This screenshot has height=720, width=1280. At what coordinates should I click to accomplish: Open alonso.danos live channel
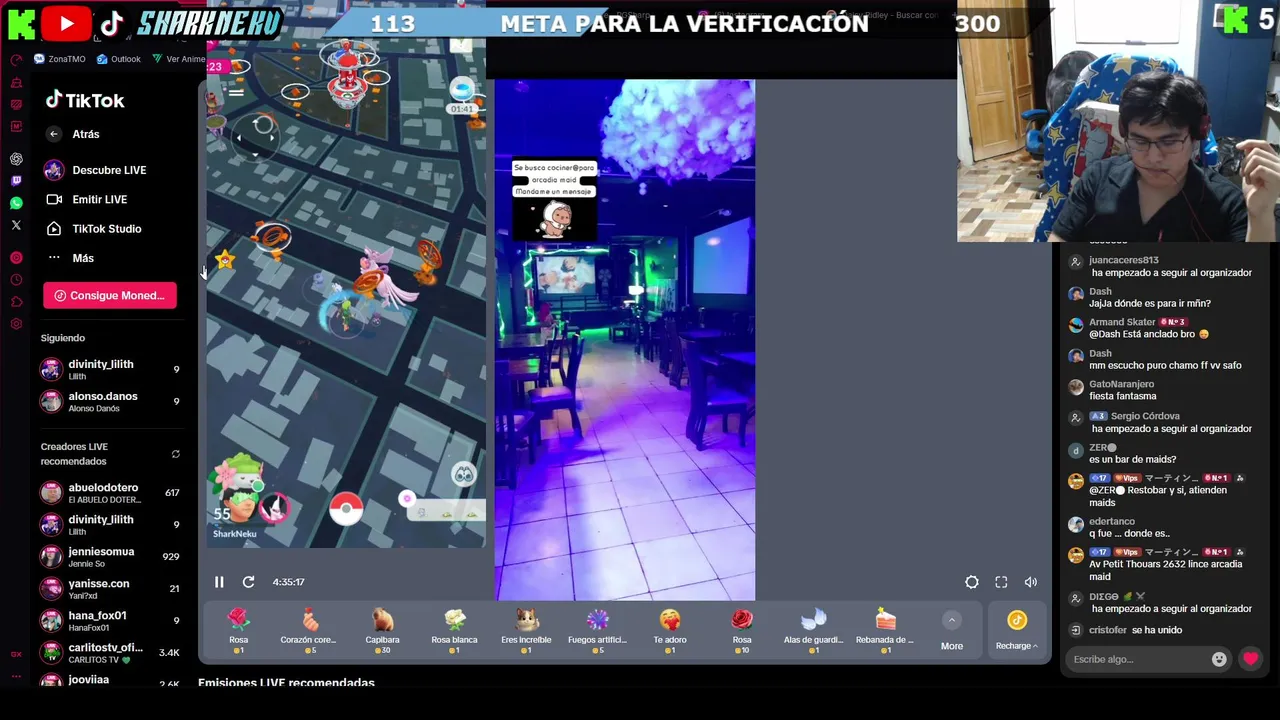tap(110, 401)
